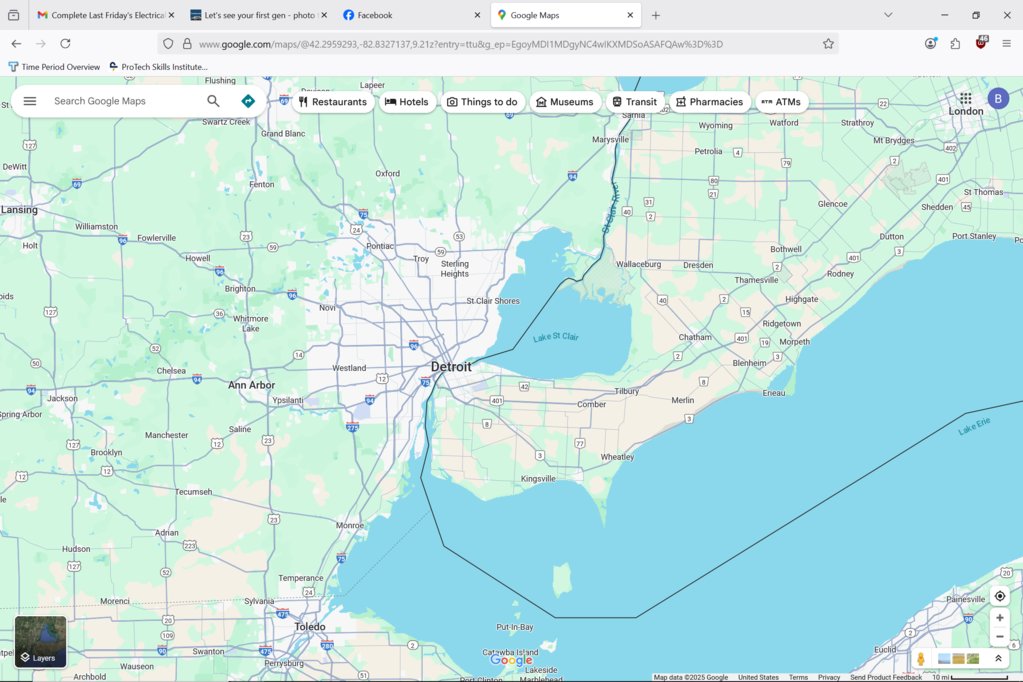1023x682 pixels.
Task: Close the Gmail tab
Action: (x=171, y=15)
